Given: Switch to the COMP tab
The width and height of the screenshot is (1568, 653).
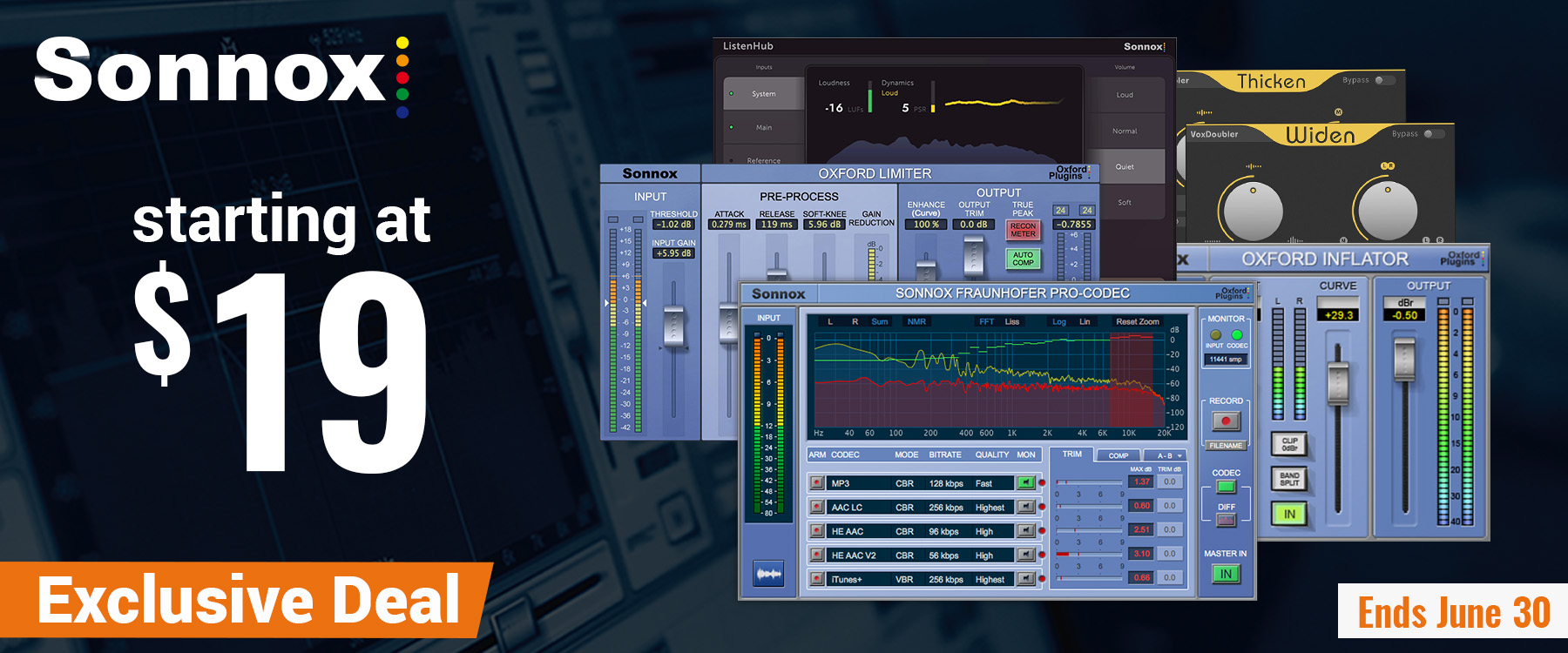Looking at the screenshot, I should [1119, 455].
